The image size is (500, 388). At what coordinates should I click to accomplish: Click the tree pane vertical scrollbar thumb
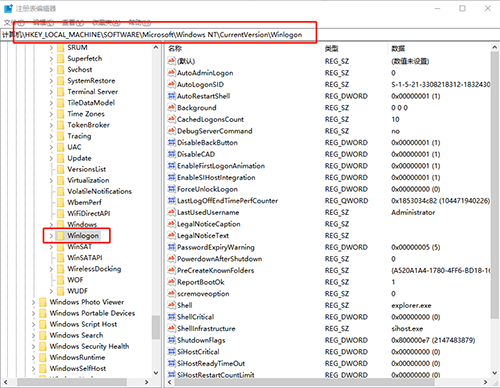coord(156,327)
